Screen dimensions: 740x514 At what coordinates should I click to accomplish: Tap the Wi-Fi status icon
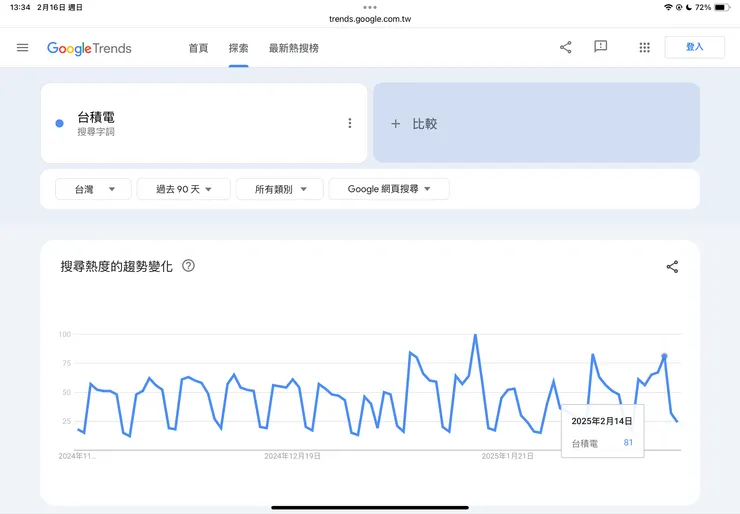point(668,7)
